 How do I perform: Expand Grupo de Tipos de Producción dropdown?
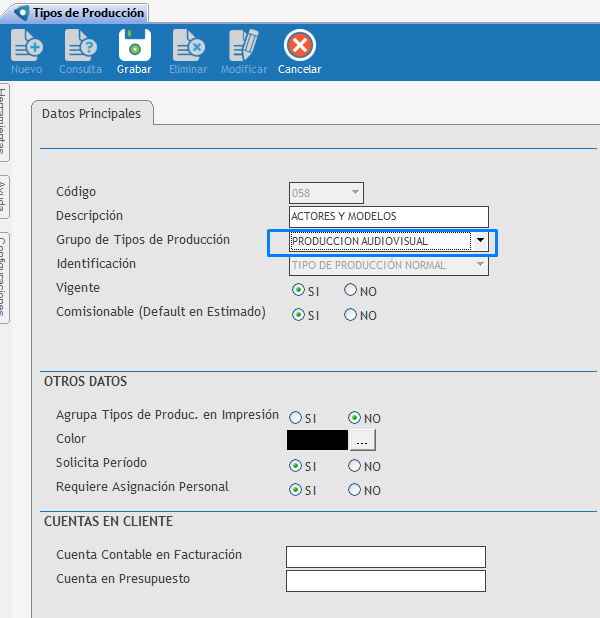click(x=480, y=241)
